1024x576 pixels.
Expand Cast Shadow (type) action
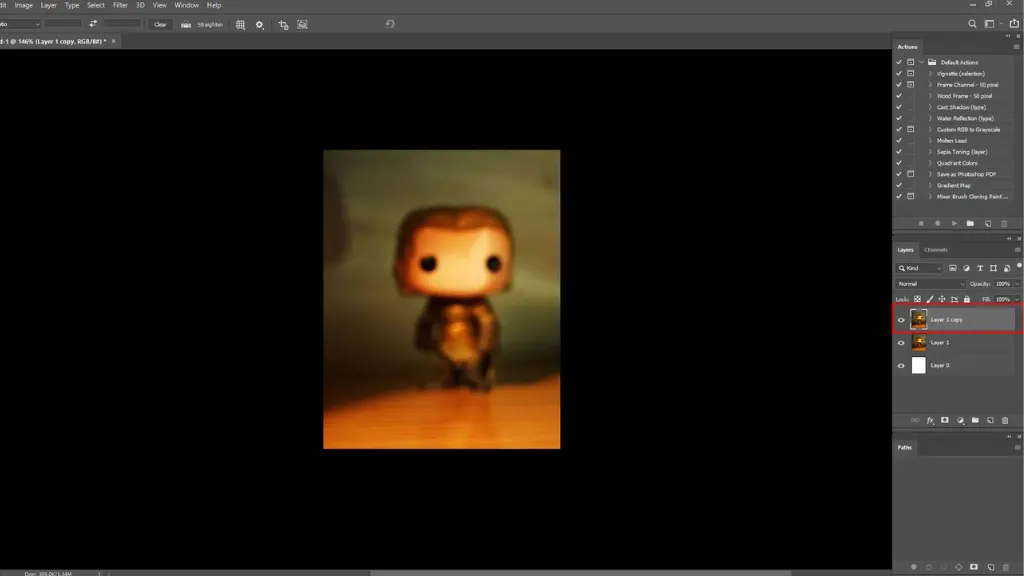coord(931,107)
